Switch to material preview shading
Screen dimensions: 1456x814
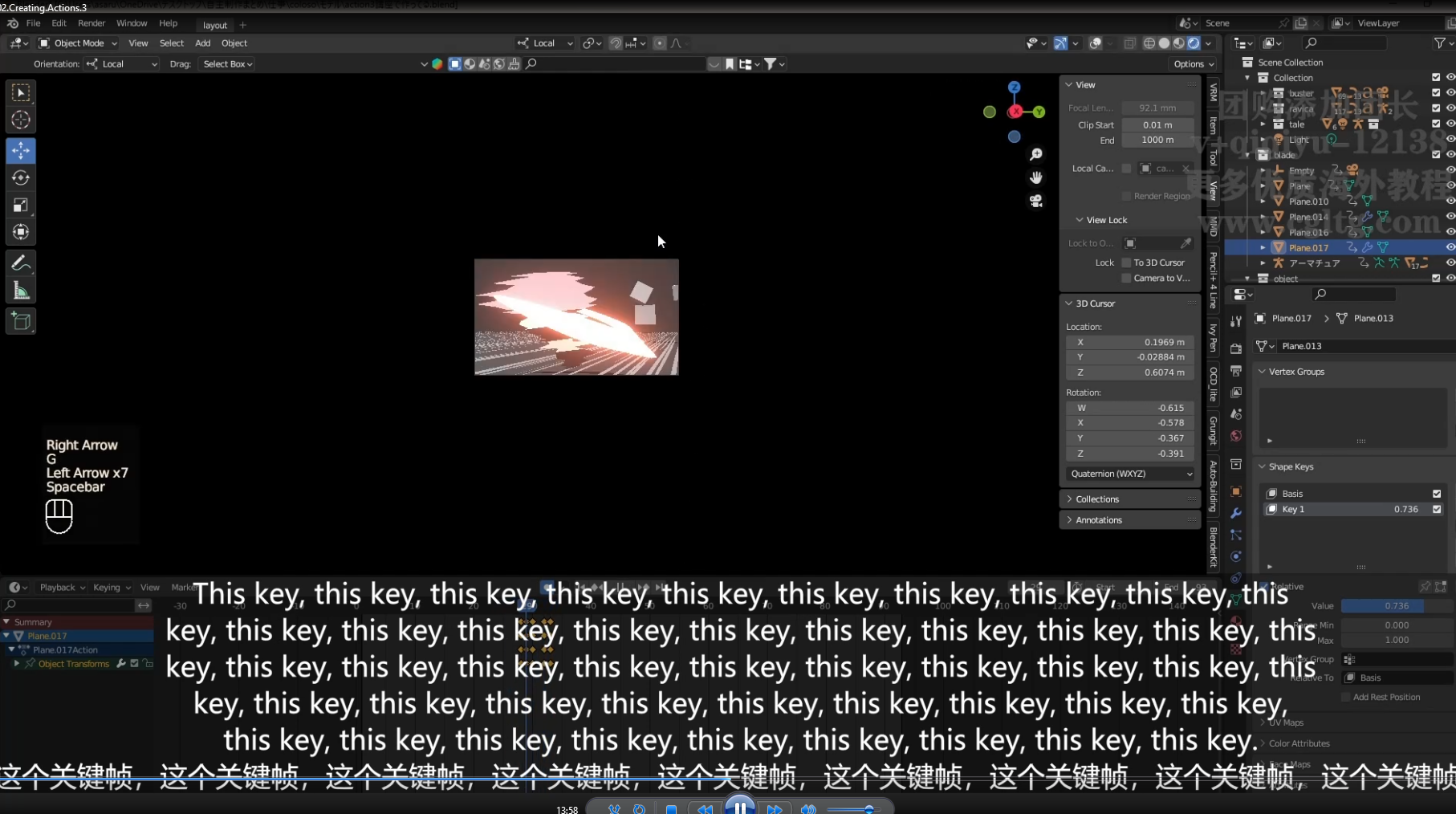click(x=1178, y=43)
